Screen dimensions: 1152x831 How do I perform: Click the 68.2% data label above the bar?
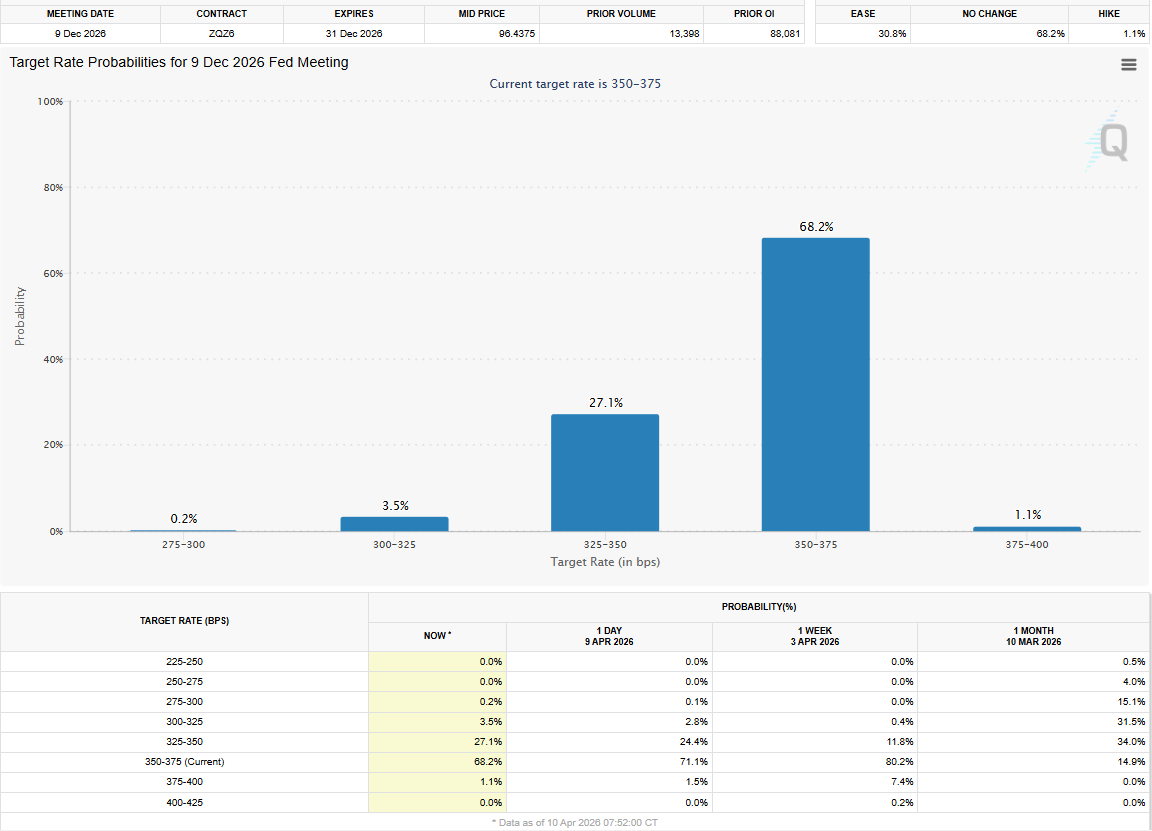coord(816,227)
